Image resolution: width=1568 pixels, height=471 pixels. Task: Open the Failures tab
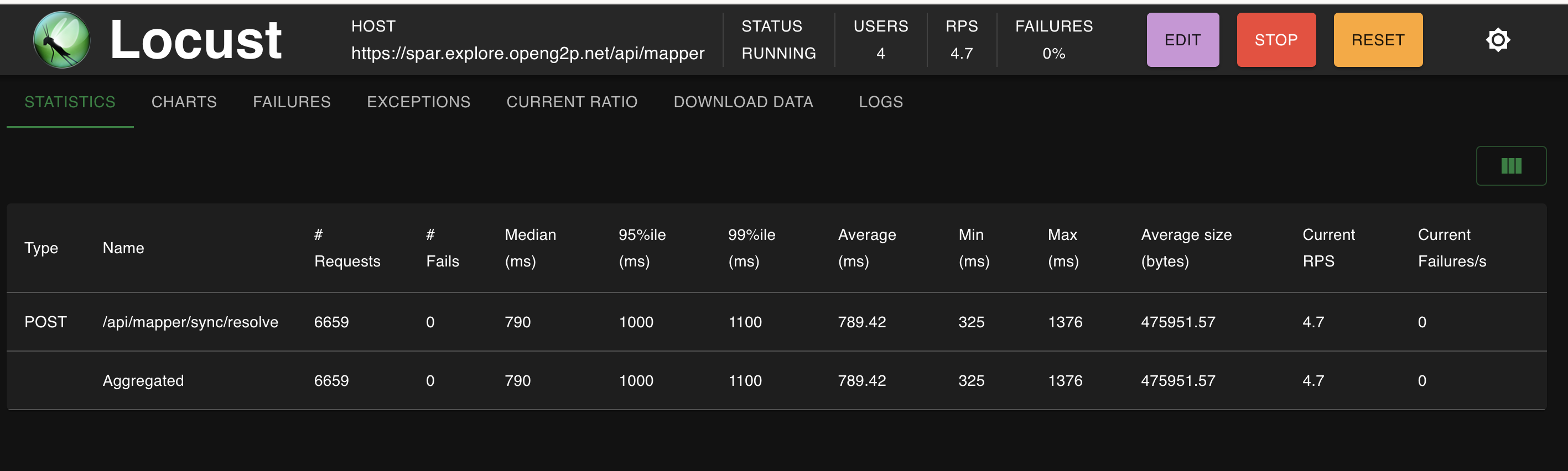click(292, 102)
